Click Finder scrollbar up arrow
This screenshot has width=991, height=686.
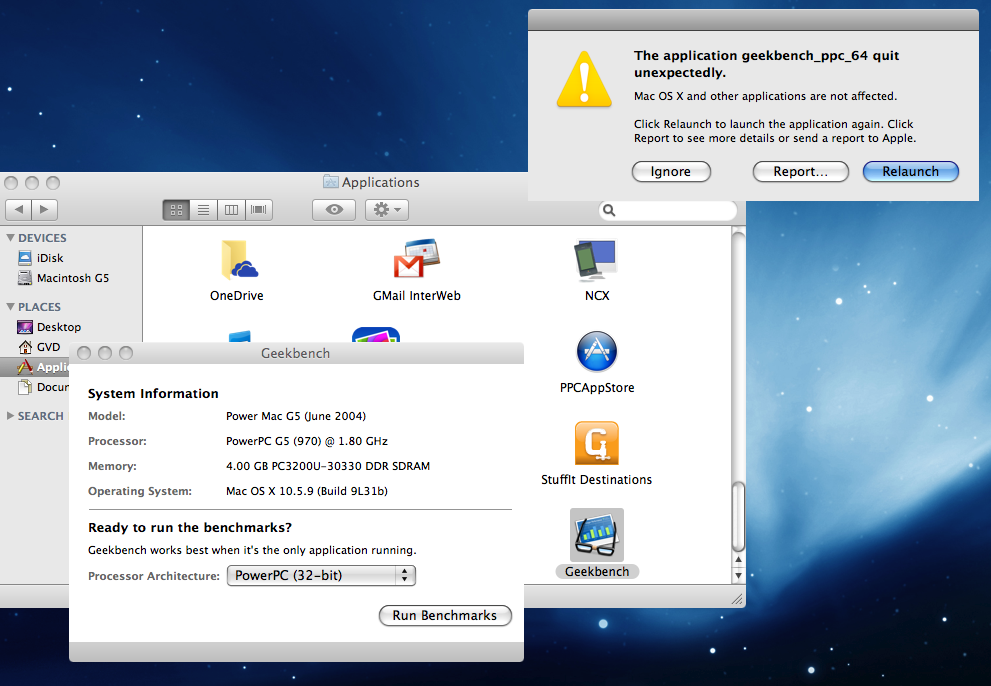(x=738, y=560)
